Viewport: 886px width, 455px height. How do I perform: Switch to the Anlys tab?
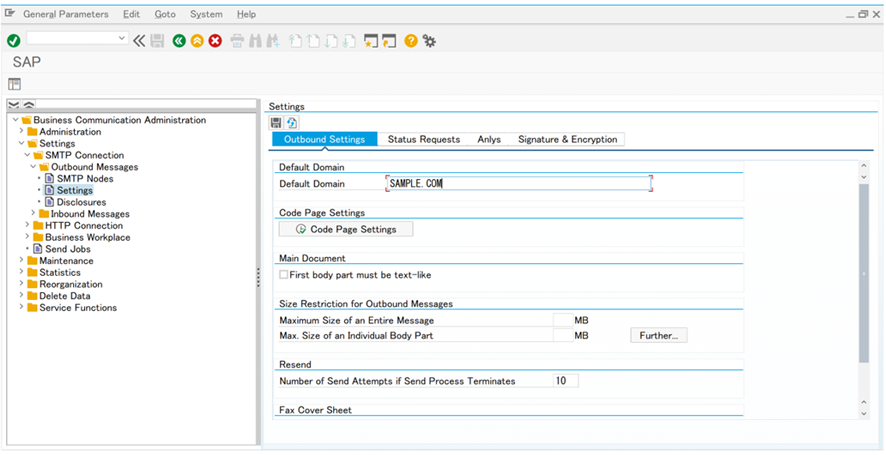(x=489, y=139)
